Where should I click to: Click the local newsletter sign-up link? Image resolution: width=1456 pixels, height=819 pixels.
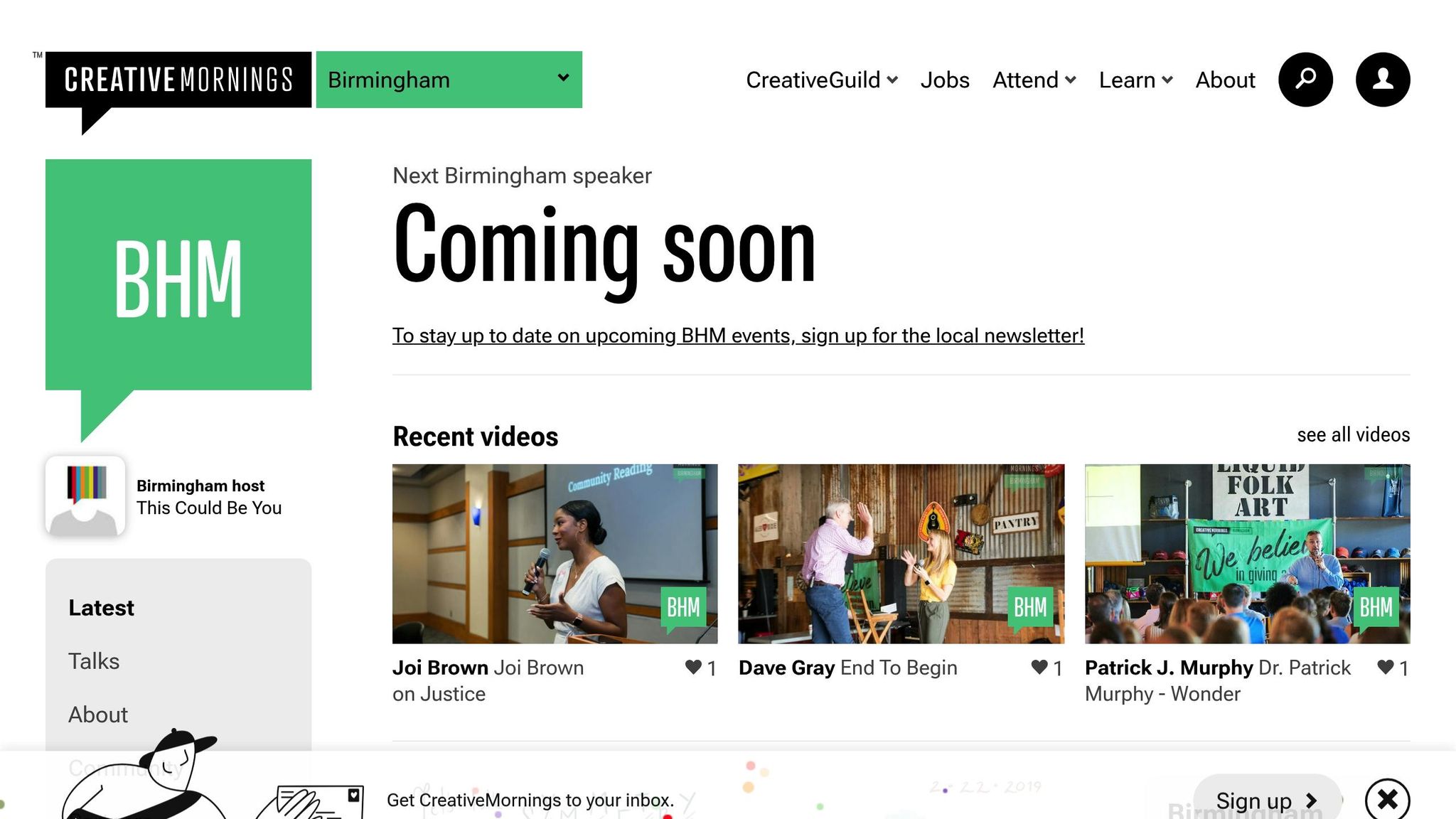click(x=738, y=336)
